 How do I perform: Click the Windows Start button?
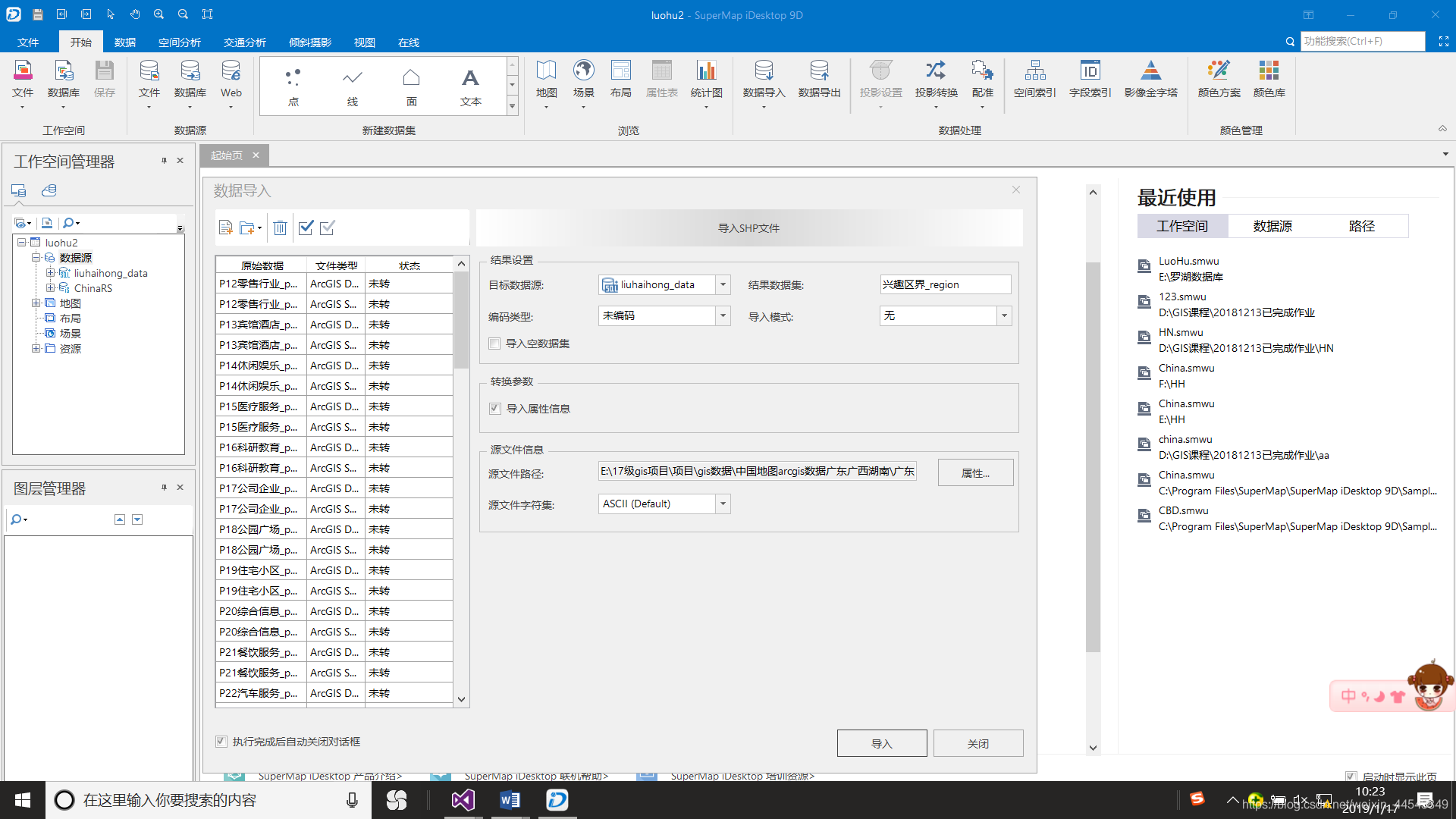point(23,800)
